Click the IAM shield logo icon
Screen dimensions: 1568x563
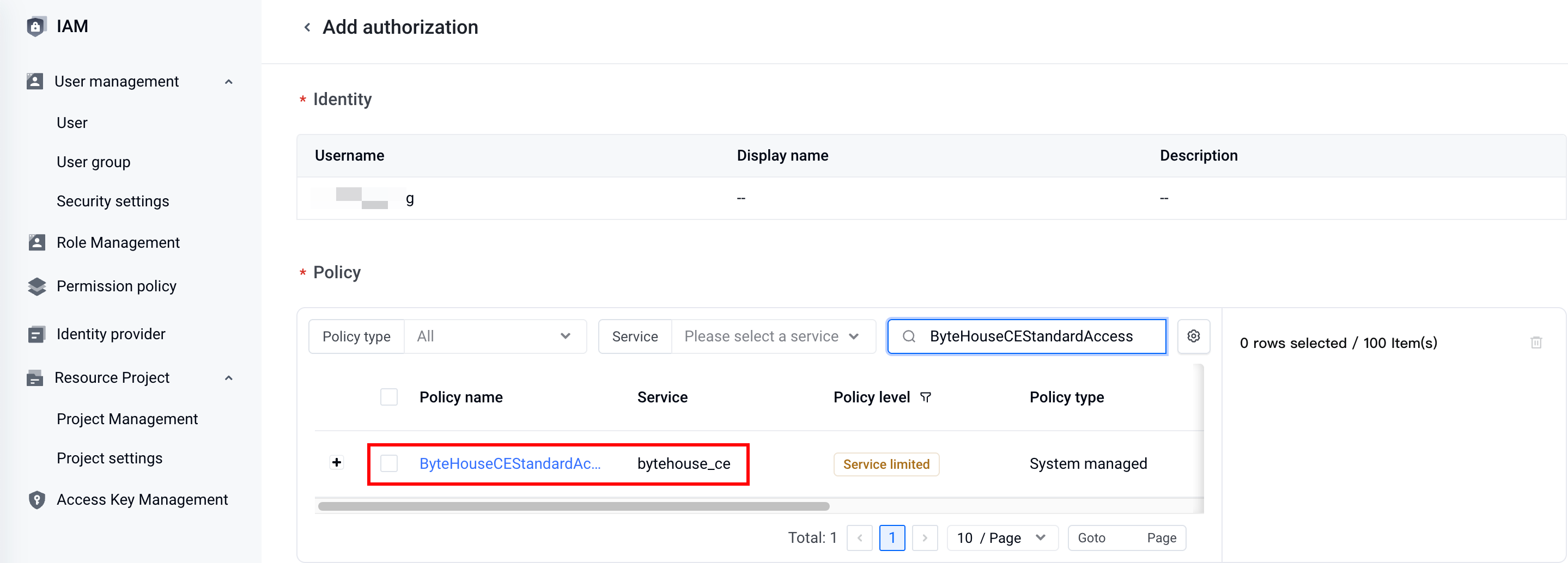pyautogui.click(x=37, y=26)
